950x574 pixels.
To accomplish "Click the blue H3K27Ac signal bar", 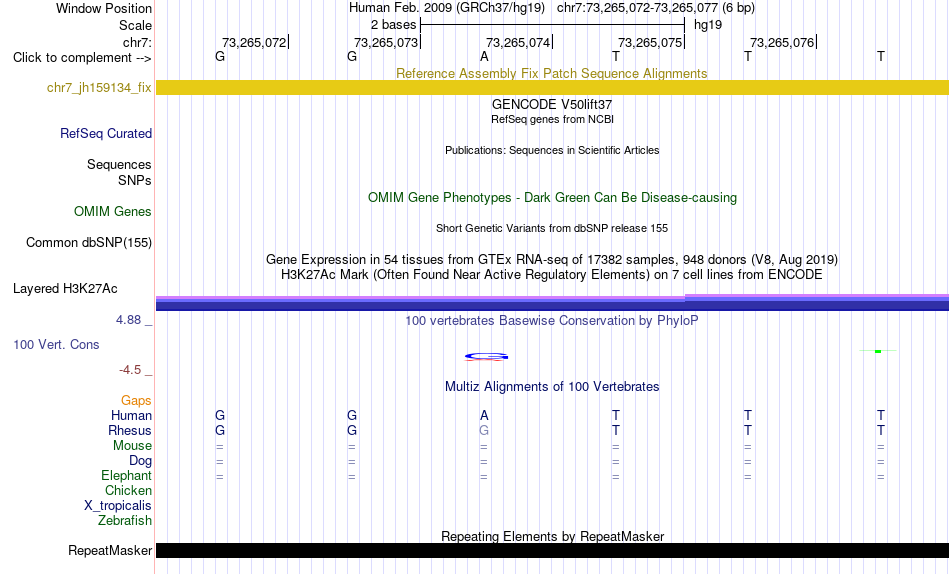I will click(x=553, y=303).
